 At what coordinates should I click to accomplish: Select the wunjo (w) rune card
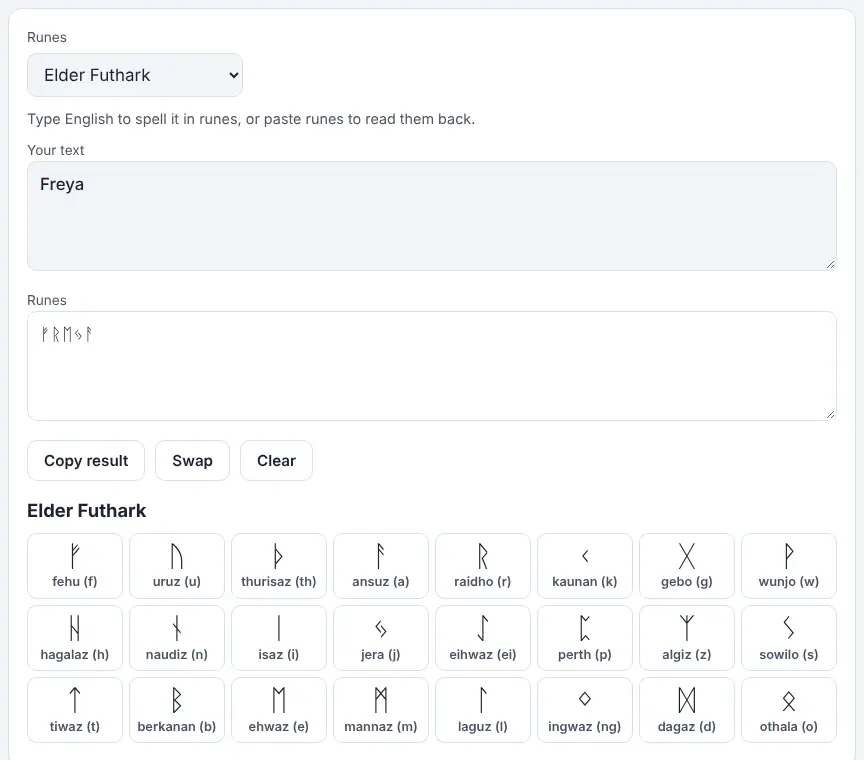coord(789,565)
